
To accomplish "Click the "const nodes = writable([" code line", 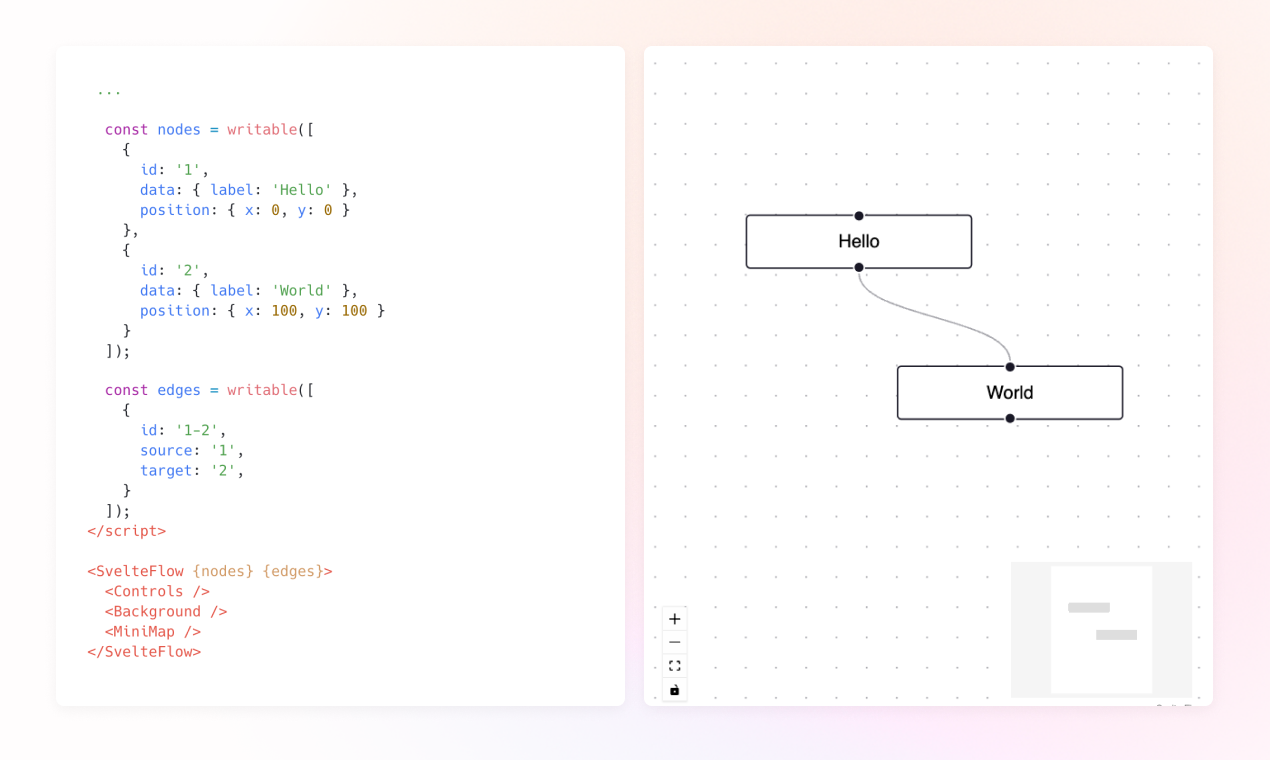I will pyautogui.click(x=210, y=130).
